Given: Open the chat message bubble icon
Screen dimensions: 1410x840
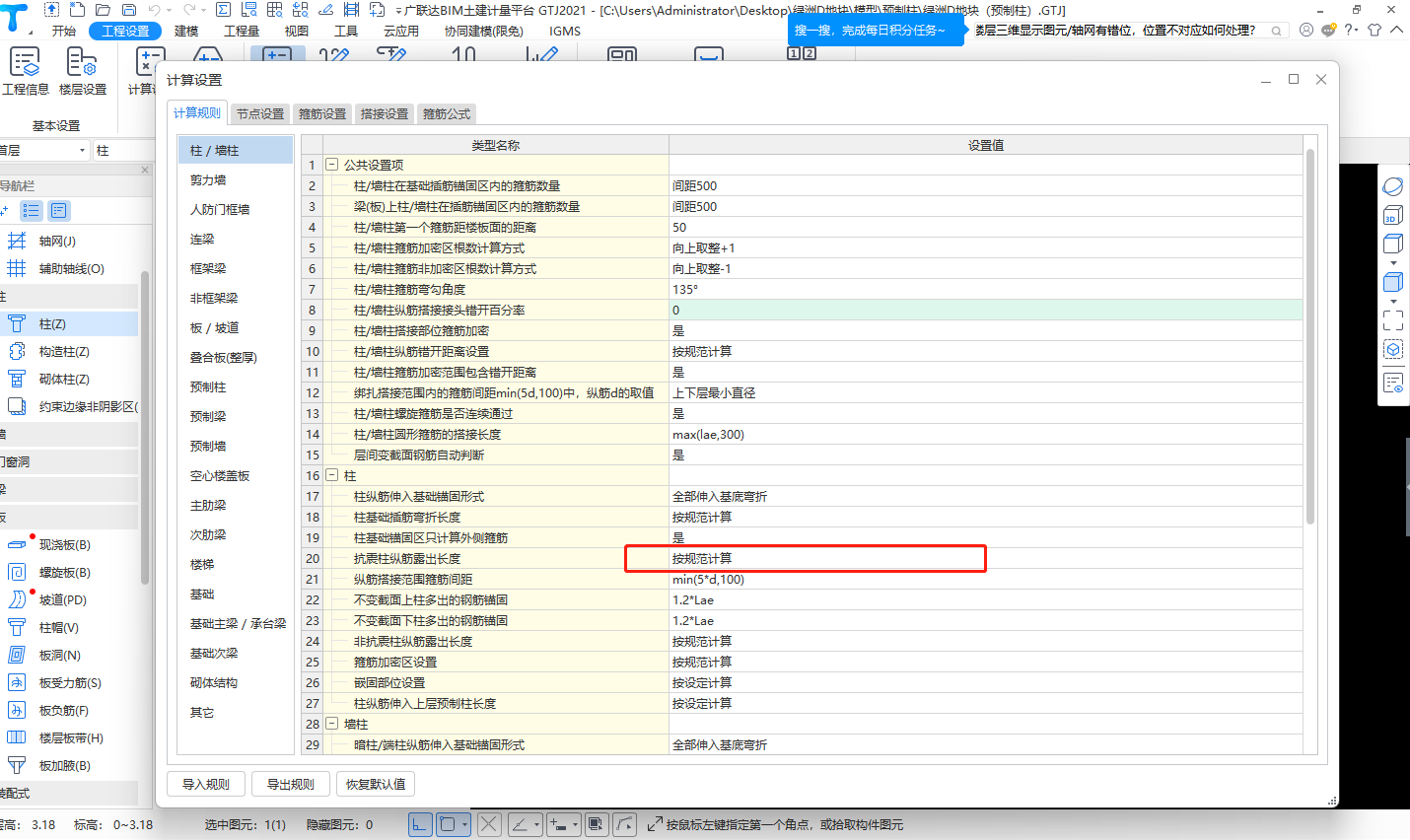Looking at the screenshot, I should point(1328,30).
